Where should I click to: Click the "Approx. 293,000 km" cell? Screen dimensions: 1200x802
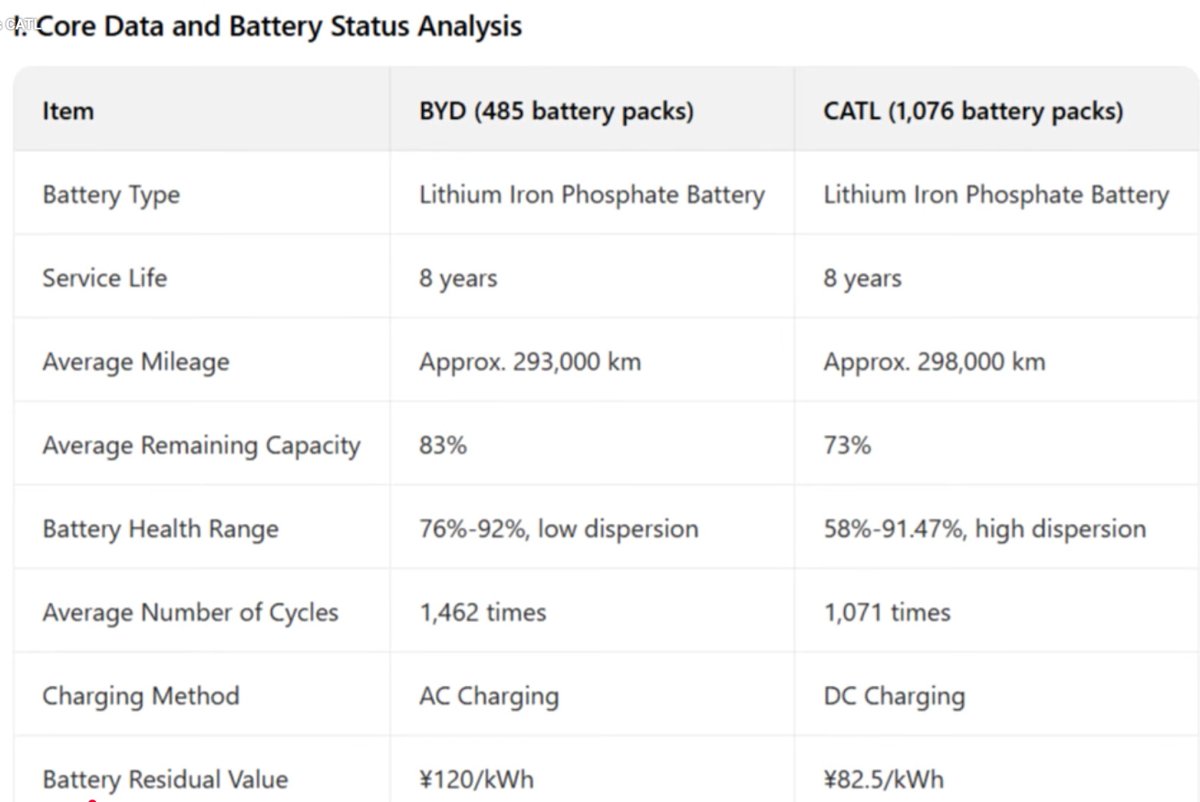click(x=529, y=362)
